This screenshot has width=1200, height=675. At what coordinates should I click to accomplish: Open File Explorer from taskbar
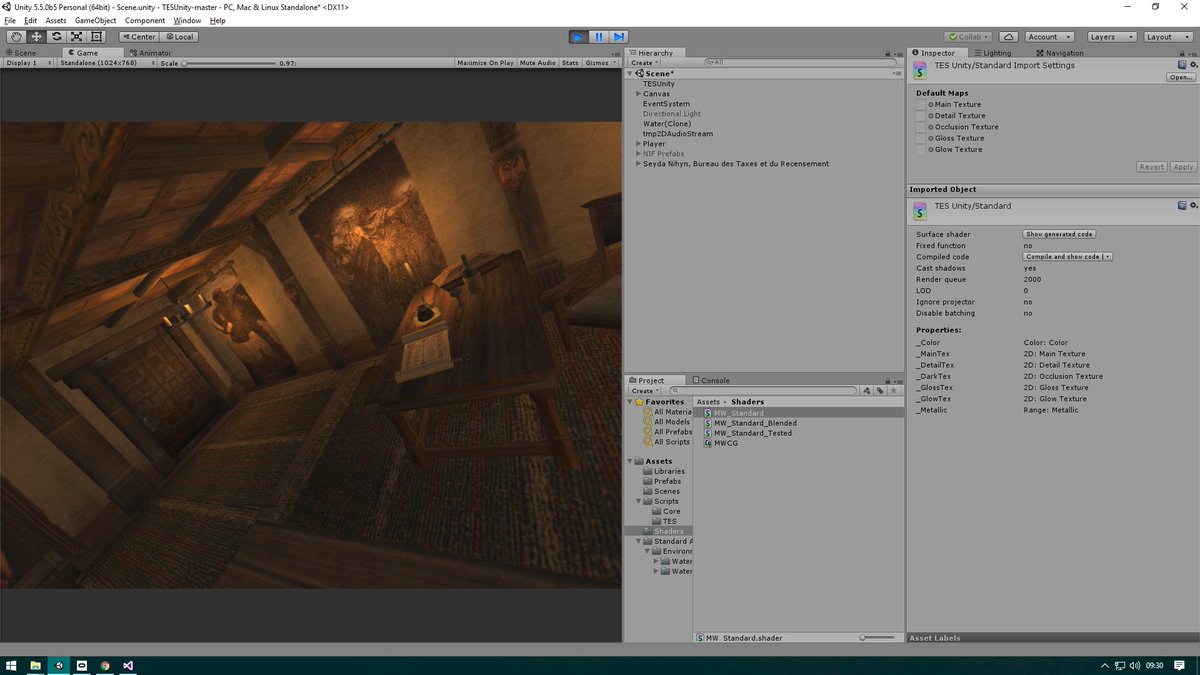[35, 665]
